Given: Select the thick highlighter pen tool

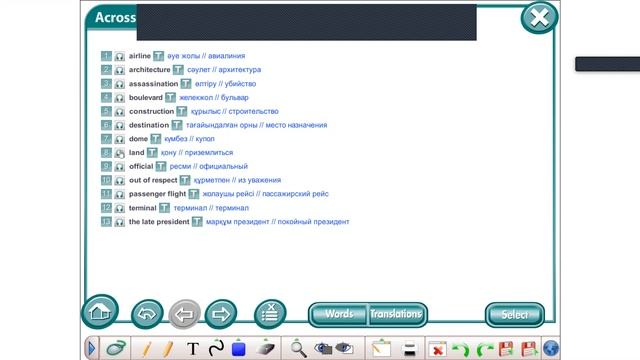Looking at the screenshot, I should (x=168, y=349).
